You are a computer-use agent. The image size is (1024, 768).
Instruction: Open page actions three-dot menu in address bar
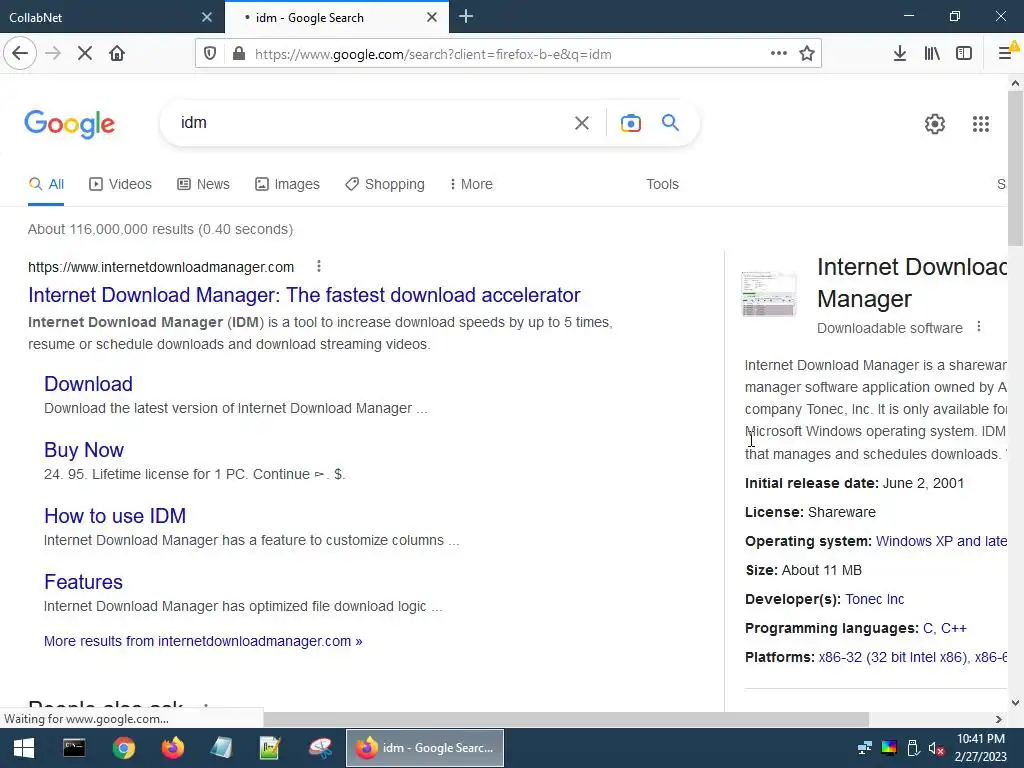(x=778, y=54)
